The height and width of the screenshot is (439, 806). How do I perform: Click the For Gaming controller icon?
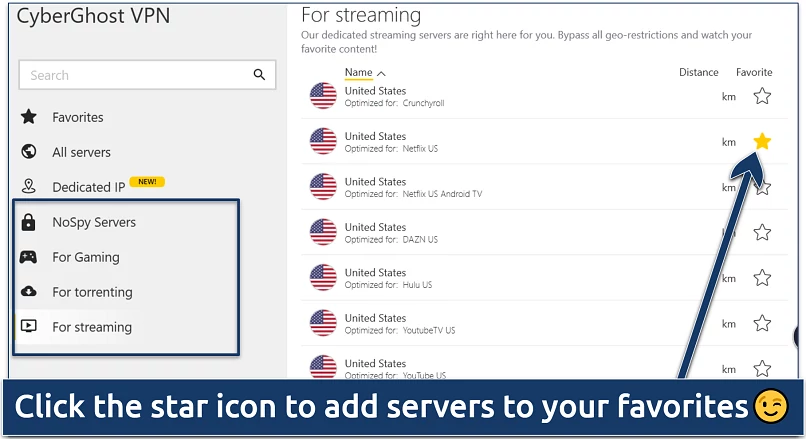click(28, 257)
